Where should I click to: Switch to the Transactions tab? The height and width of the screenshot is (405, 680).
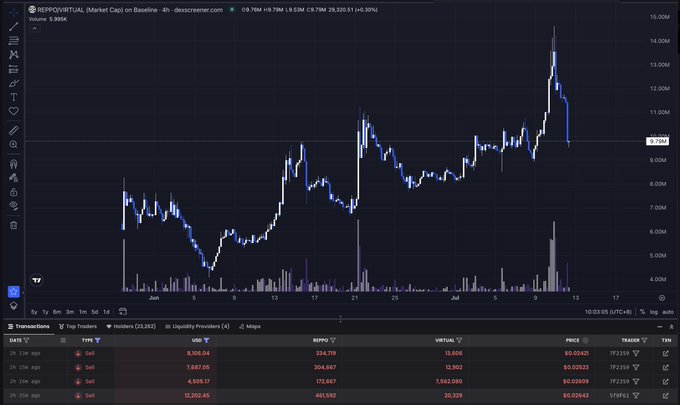(29, 326)
